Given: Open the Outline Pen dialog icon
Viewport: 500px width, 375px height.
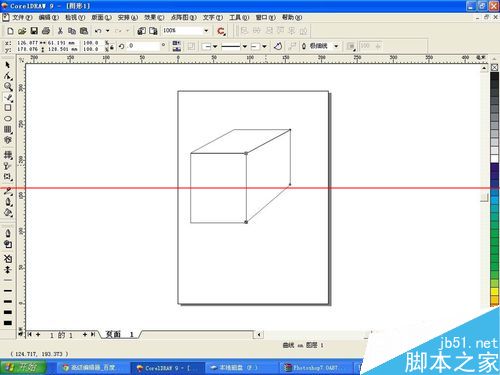Looking at the screenshot, I should tap(8, 233).
